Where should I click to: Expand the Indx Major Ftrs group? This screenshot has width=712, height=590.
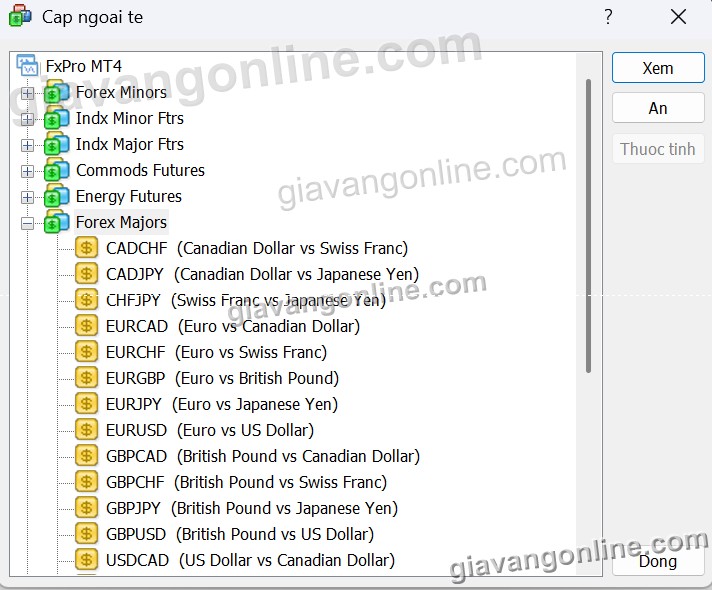point(27,145)
